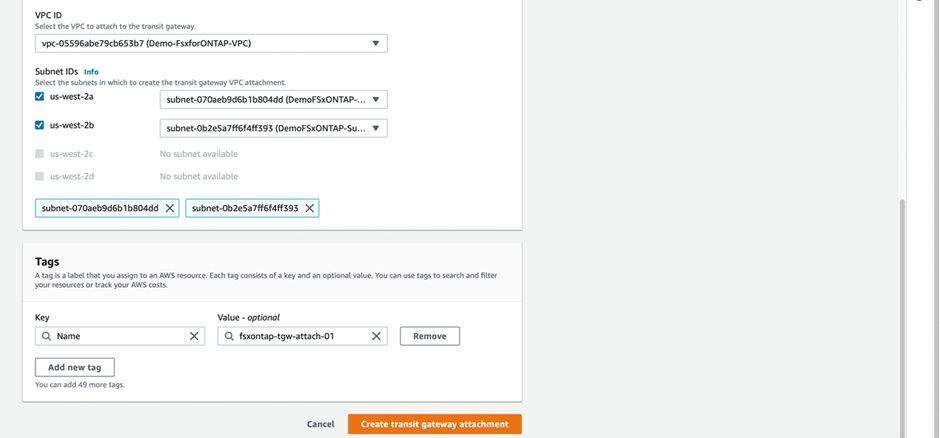
Task: Clear the Name tag key field
Action: (x=194, y=336)
